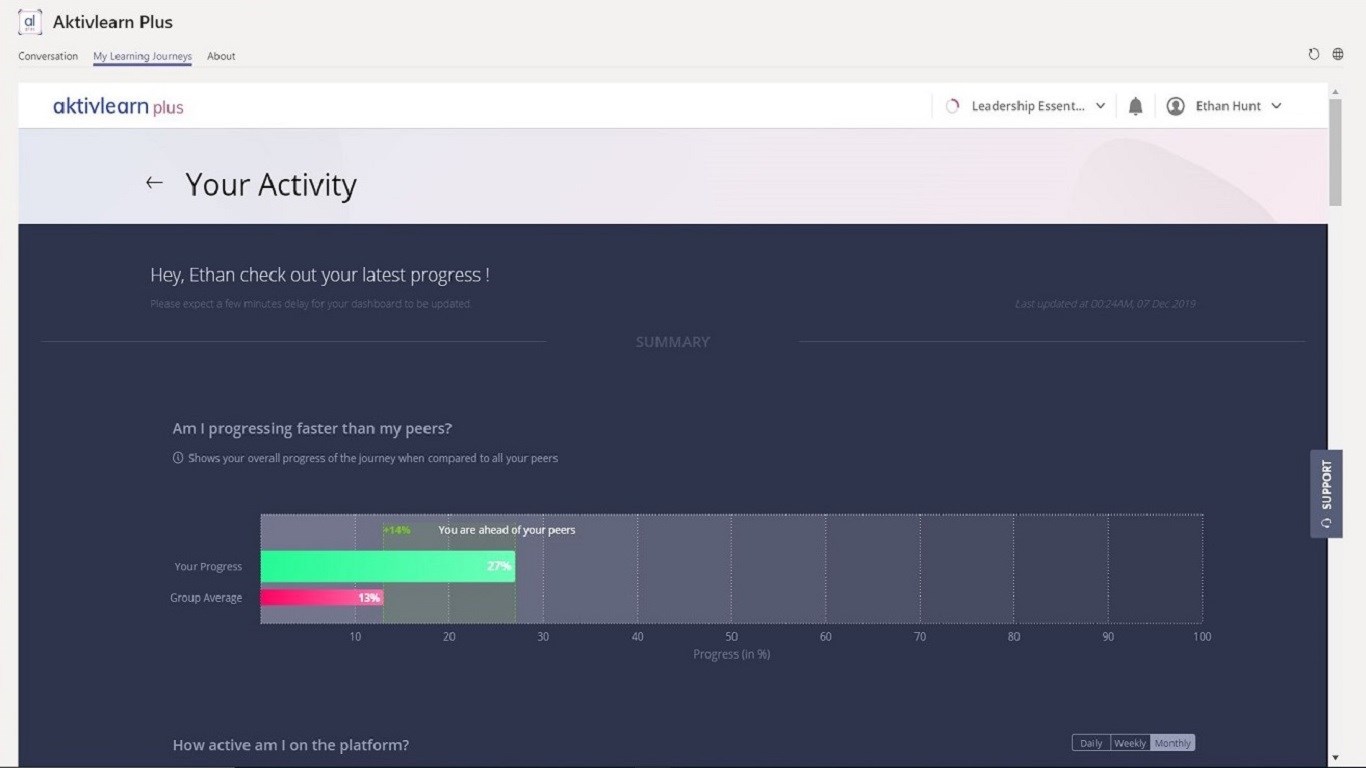This screenshot has height=768, width=1366.
Task: Click the user avatar icon
Action: (x=1176, y=106)
